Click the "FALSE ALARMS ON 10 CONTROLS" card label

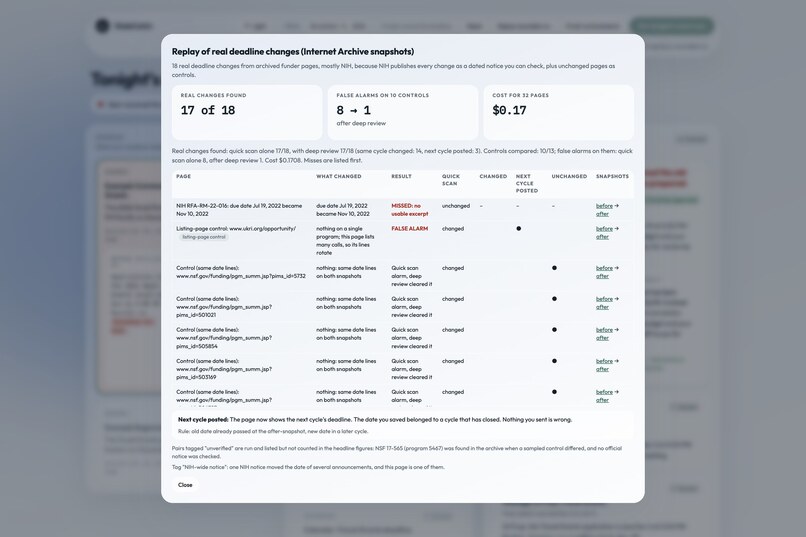[382, 95]
